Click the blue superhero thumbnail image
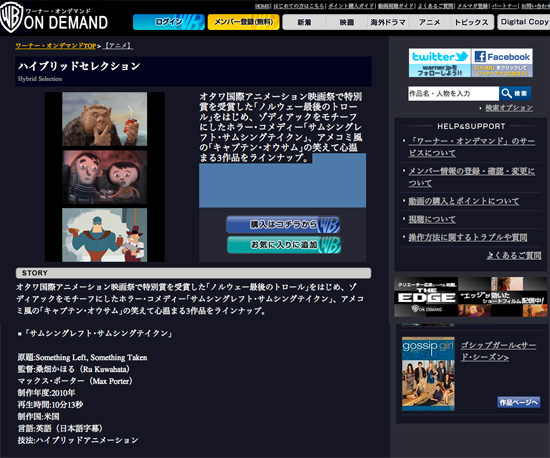The height and width of the screenshot is (458, 550). coord(105,235)
